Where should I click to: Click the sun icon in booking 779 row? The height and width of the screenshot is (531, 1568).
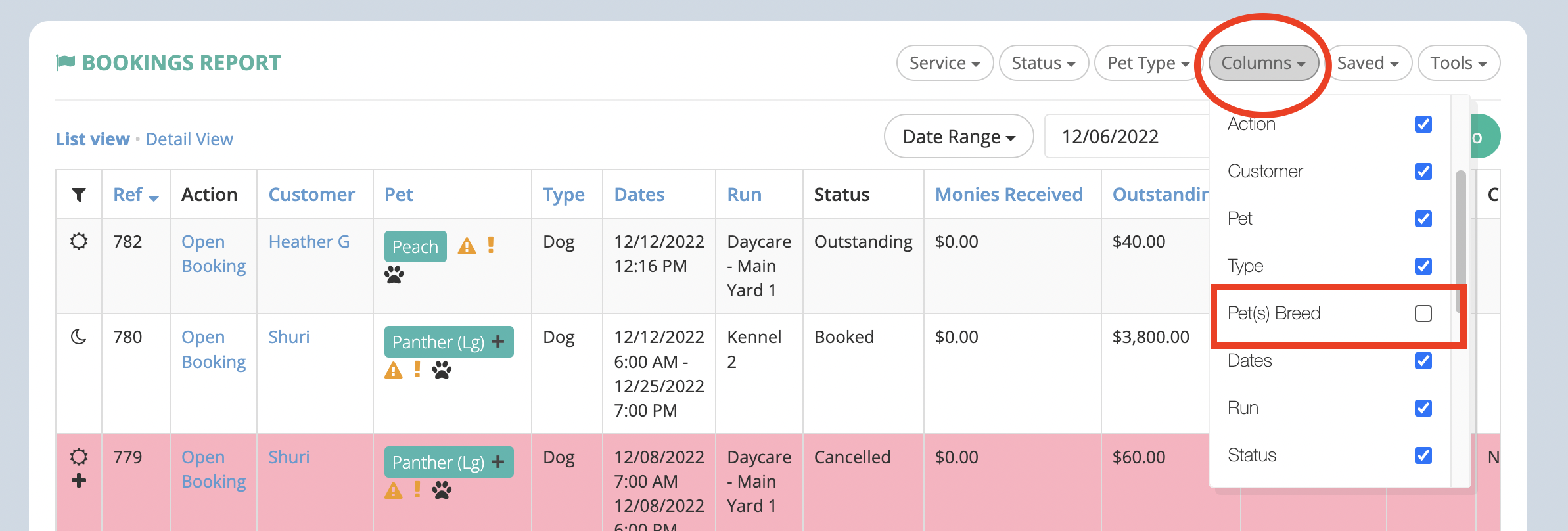point(79,457)
